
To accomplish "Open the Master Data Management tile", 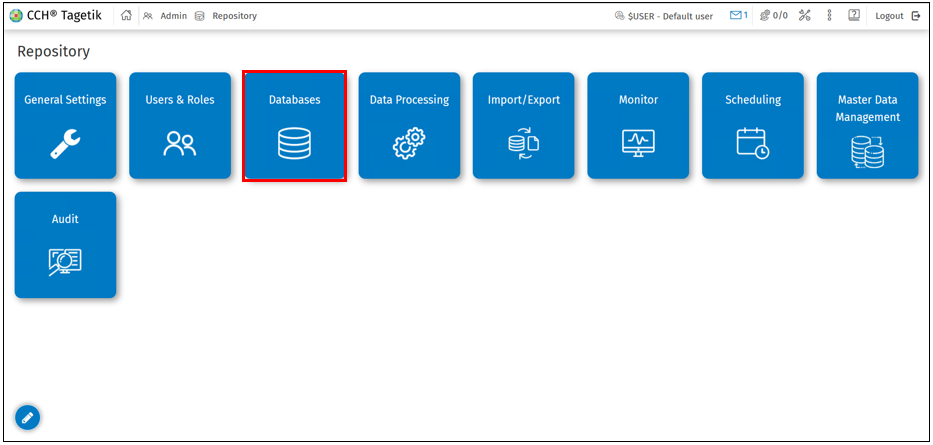I will point(868,126).
